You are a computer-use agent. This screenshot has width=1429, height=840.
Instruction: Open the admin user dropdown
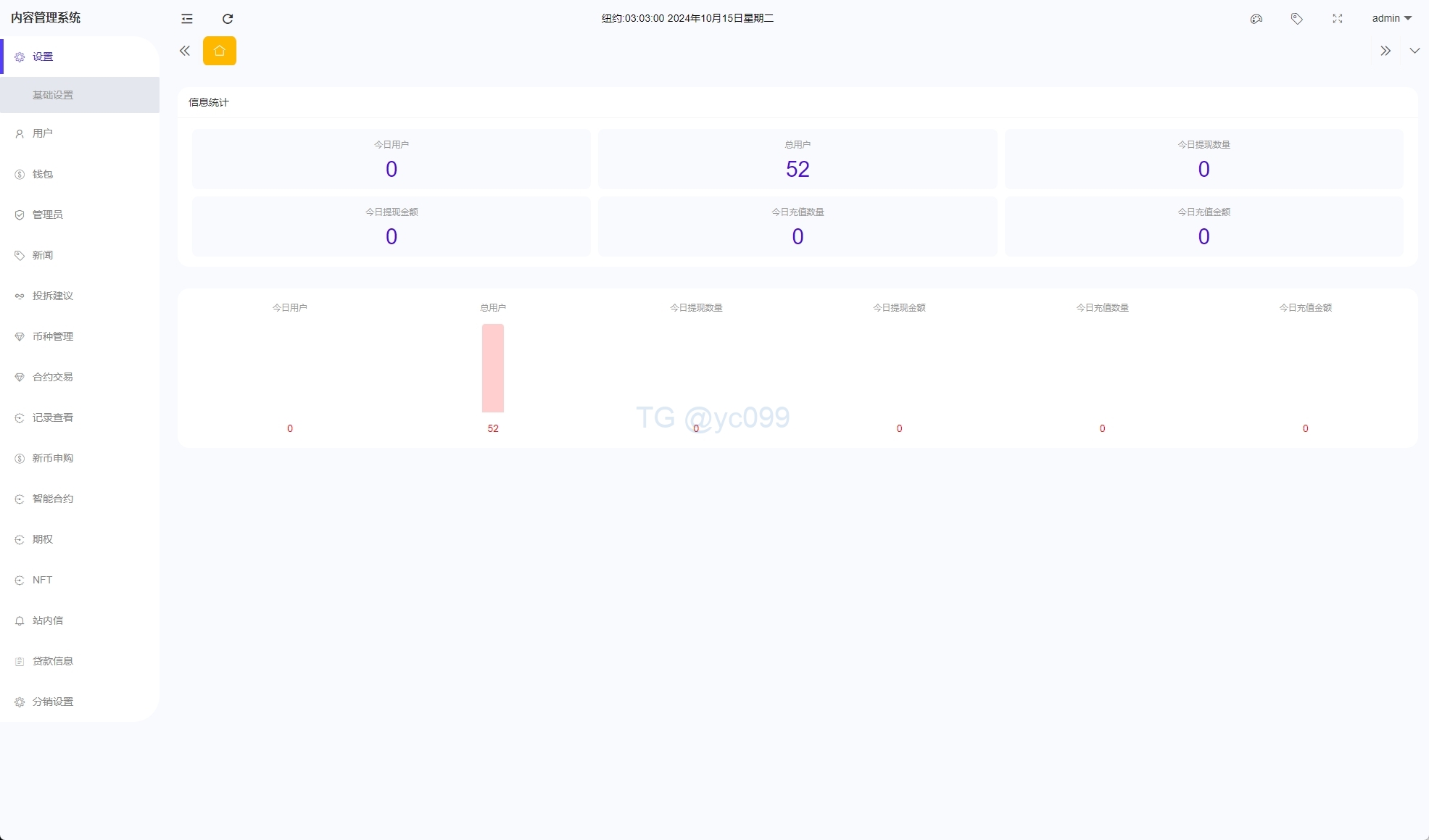coord(1391,19)
